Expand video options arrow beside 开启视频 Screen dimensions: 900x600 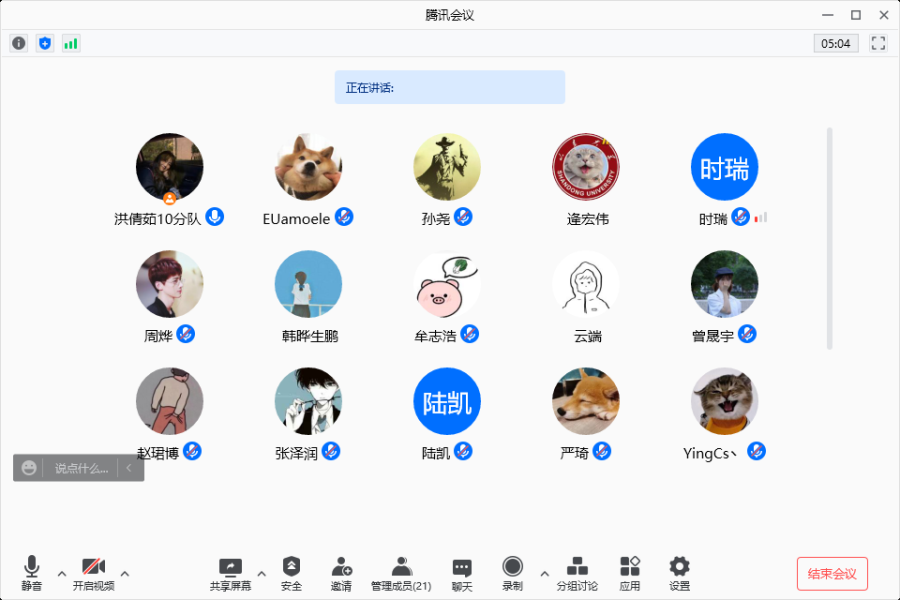(125, 573)
